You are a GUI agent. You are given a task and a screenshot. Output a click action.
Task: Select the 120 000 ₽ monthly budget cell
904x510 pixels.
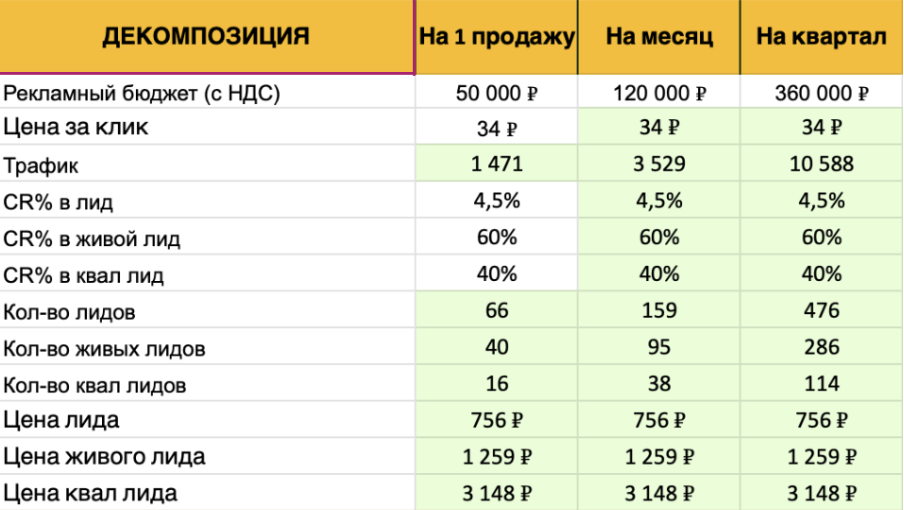(x=659, y=93)
